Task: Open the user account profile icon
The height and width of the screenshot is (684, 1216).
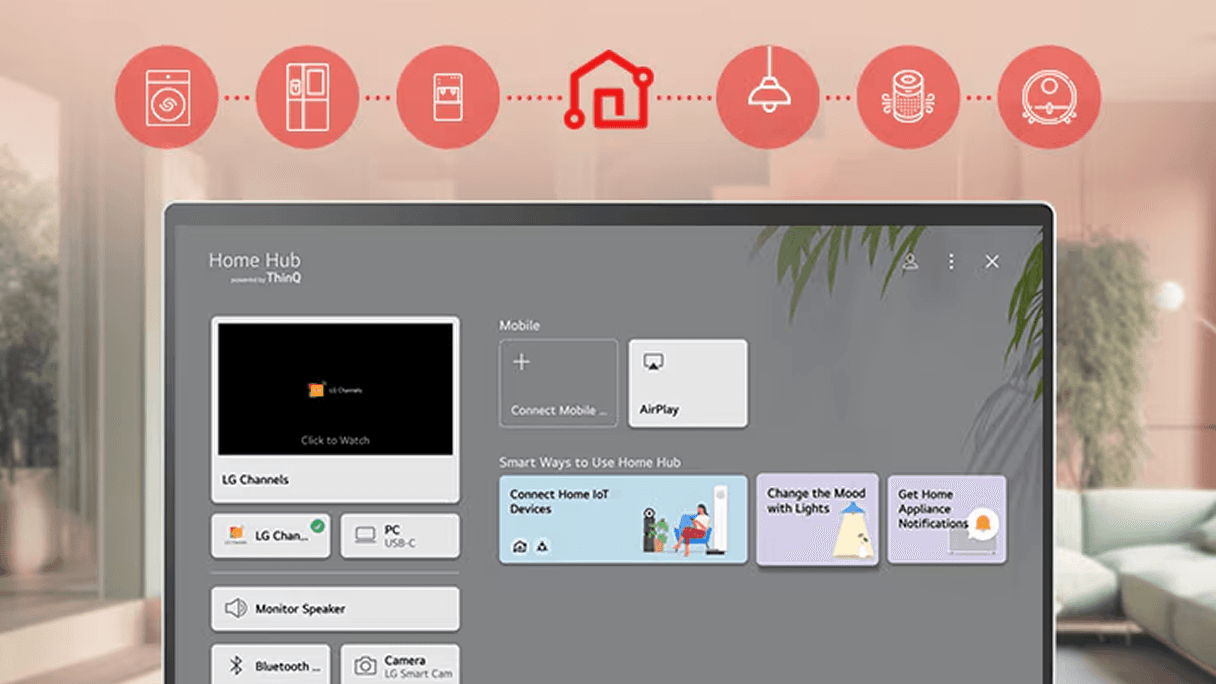Action: tap(910, 262)
